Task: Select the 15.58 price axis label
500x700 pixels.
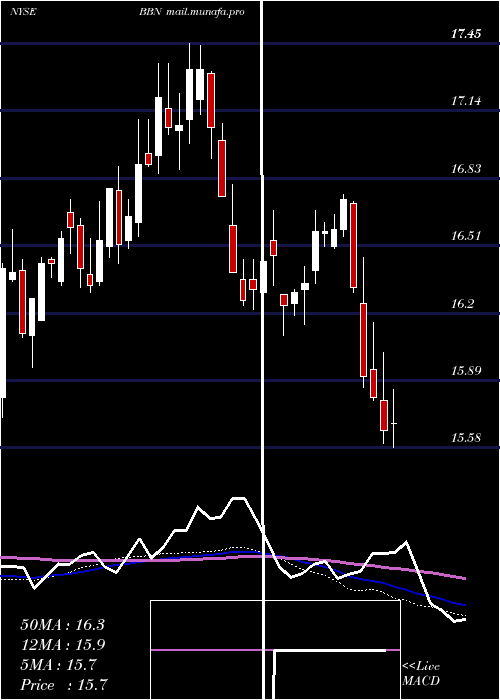Action: coord(466,438)
